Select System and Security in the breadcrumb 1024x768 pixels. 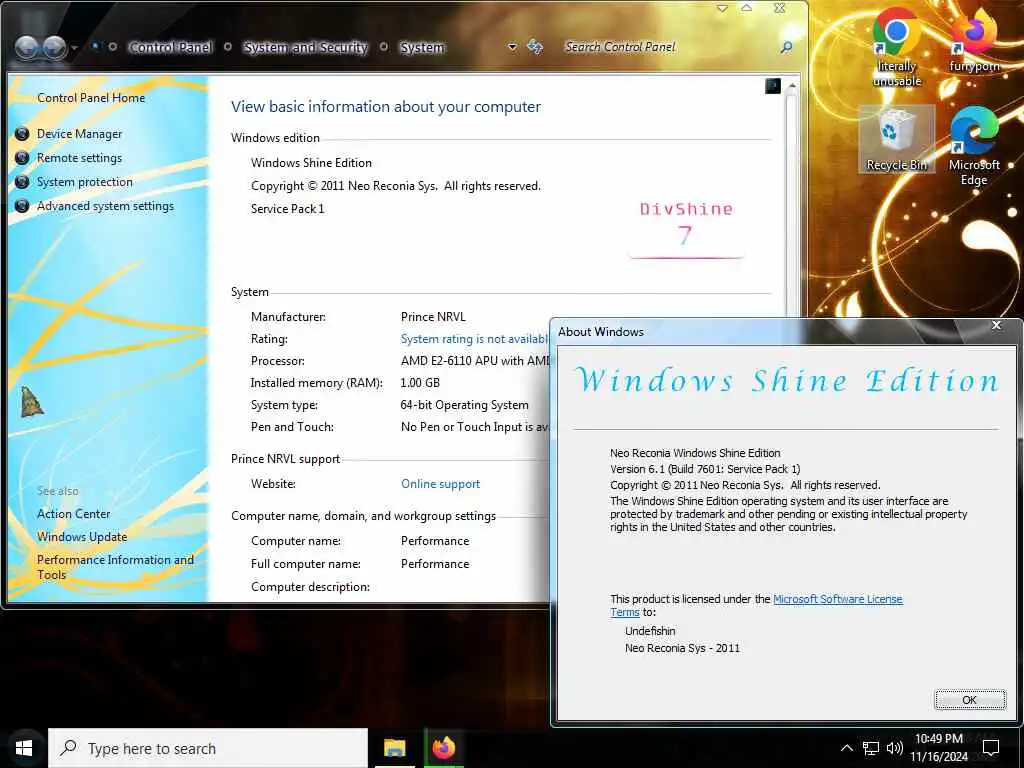306,47
